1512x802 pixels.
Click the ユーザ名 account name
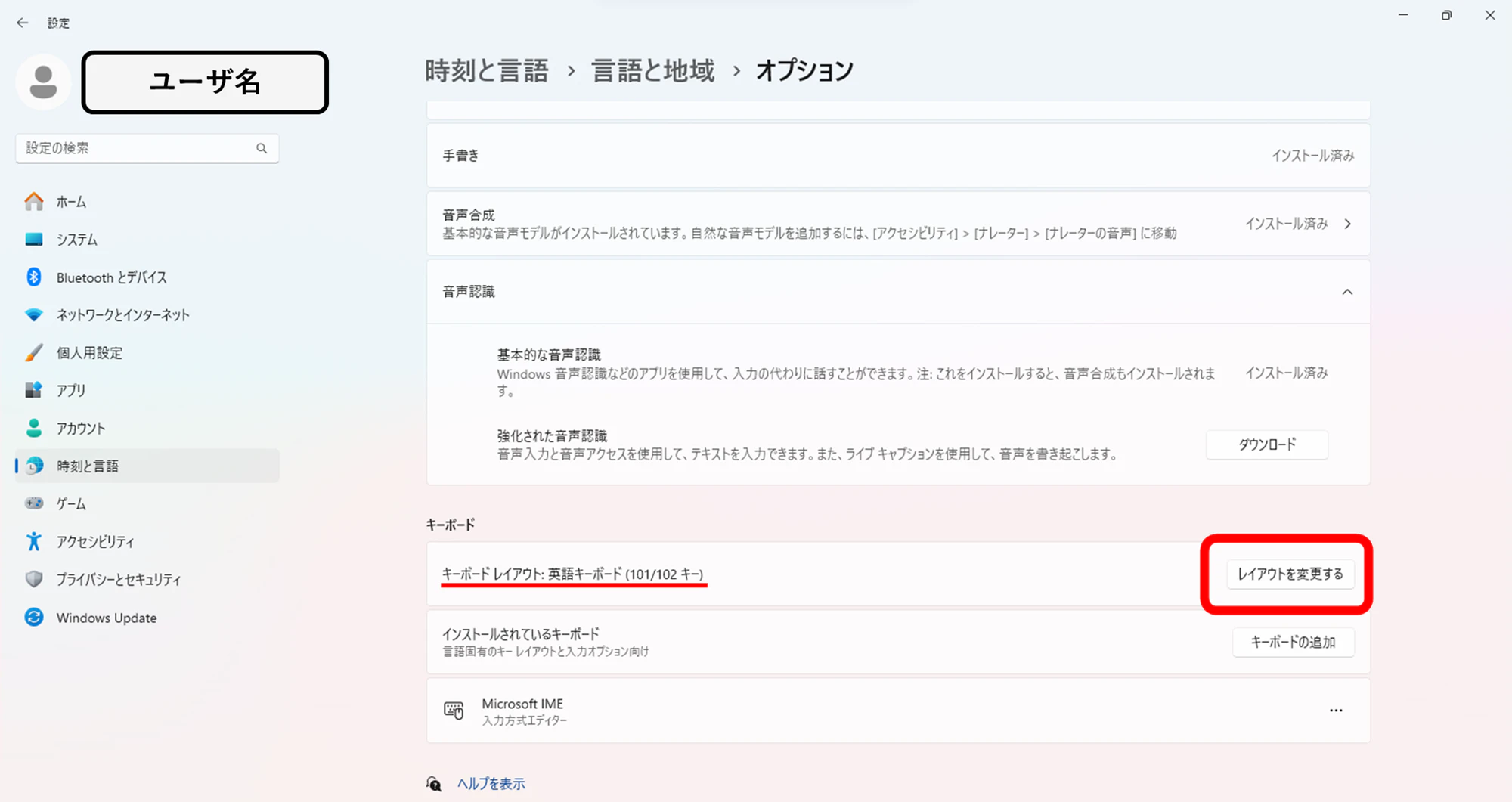point(205,82)
